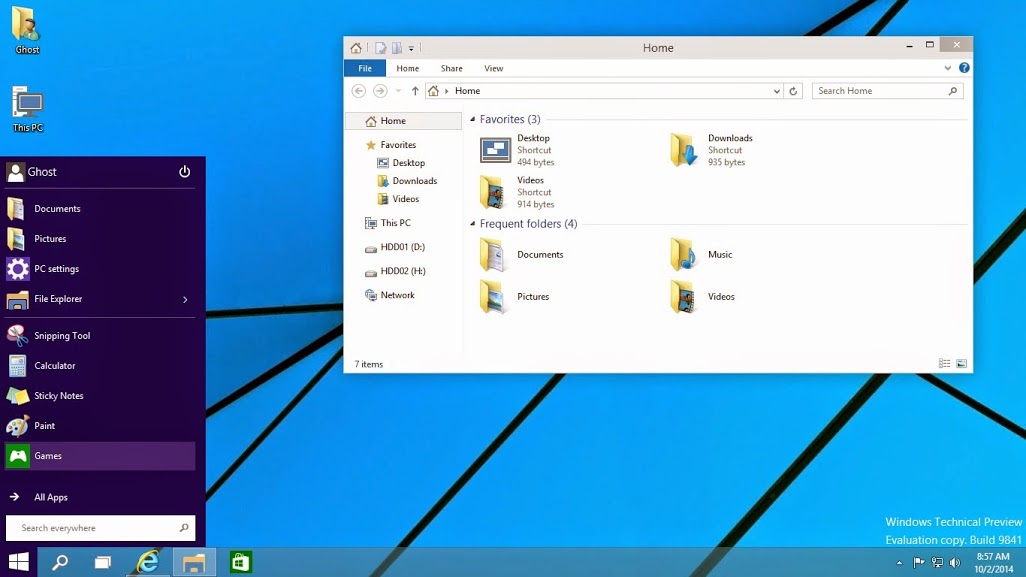The width and height of the screenshot is (1026, 577).
Task: Collapse Frequent folders (4) group
Action: (x=472, y=224)
